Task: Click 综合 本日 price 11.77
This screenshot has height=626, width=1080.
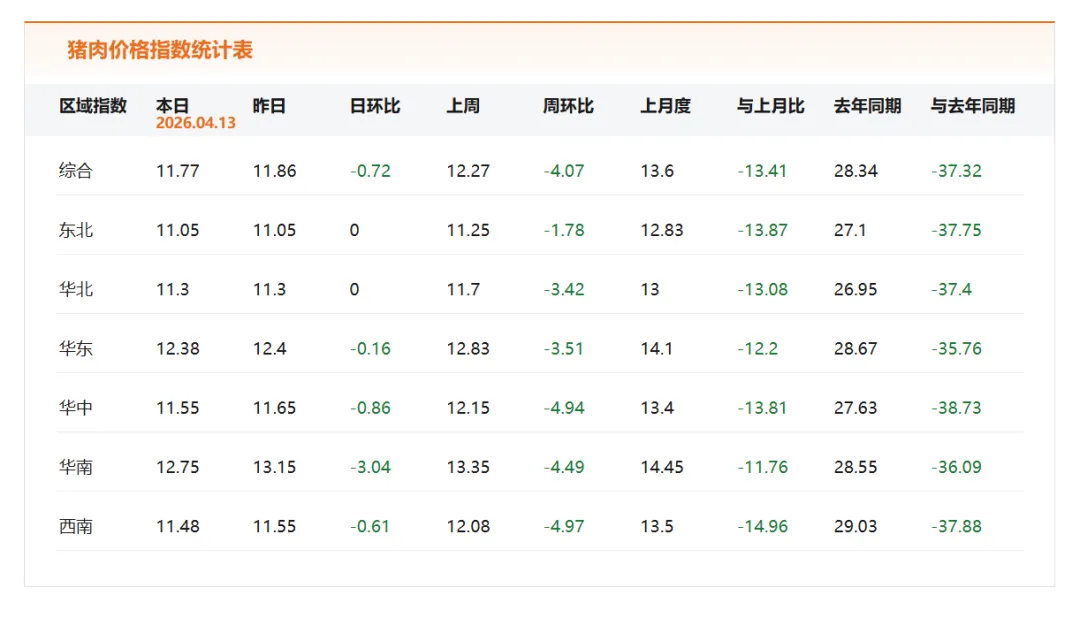Action: click(x=178, y=171)
